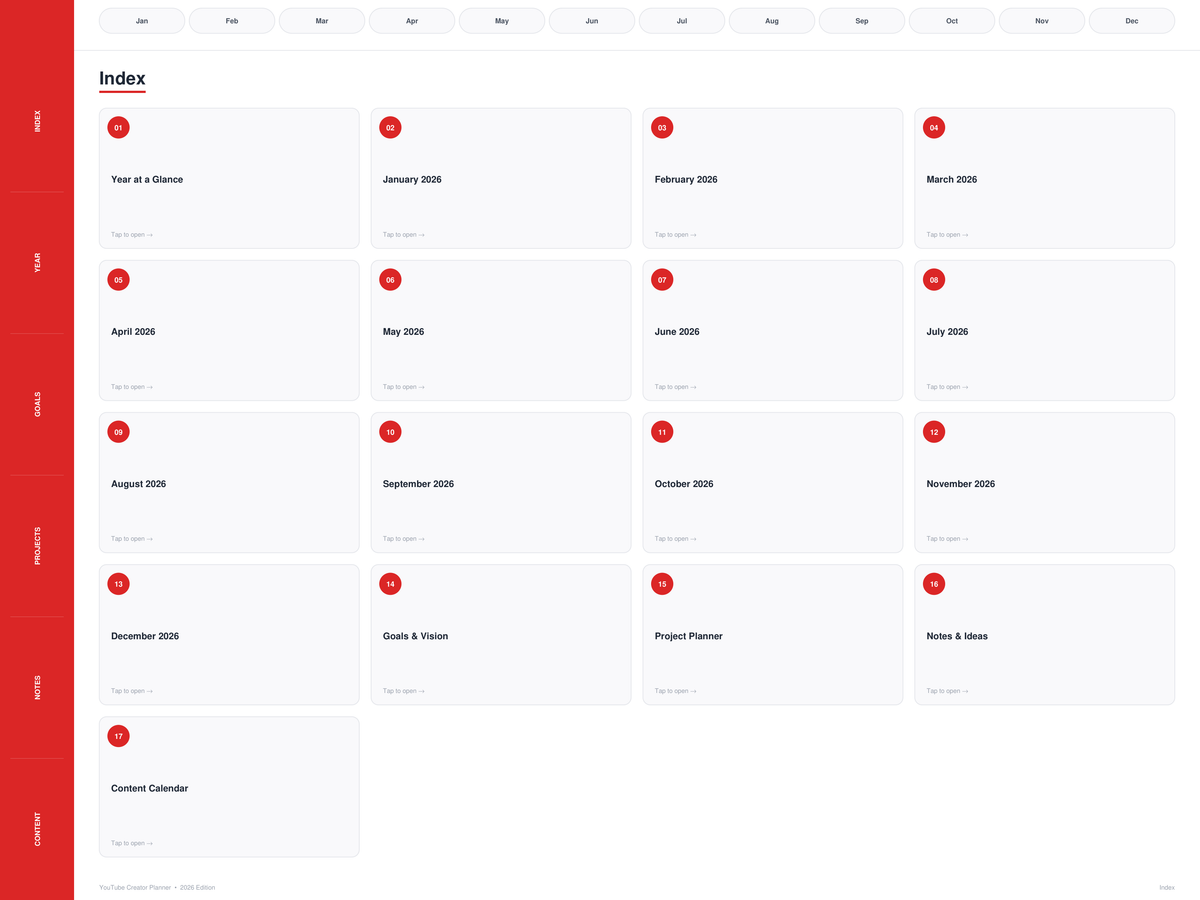
Task: Select the Apr month pill
Action: pyautogui.click(x=412, y=21)
